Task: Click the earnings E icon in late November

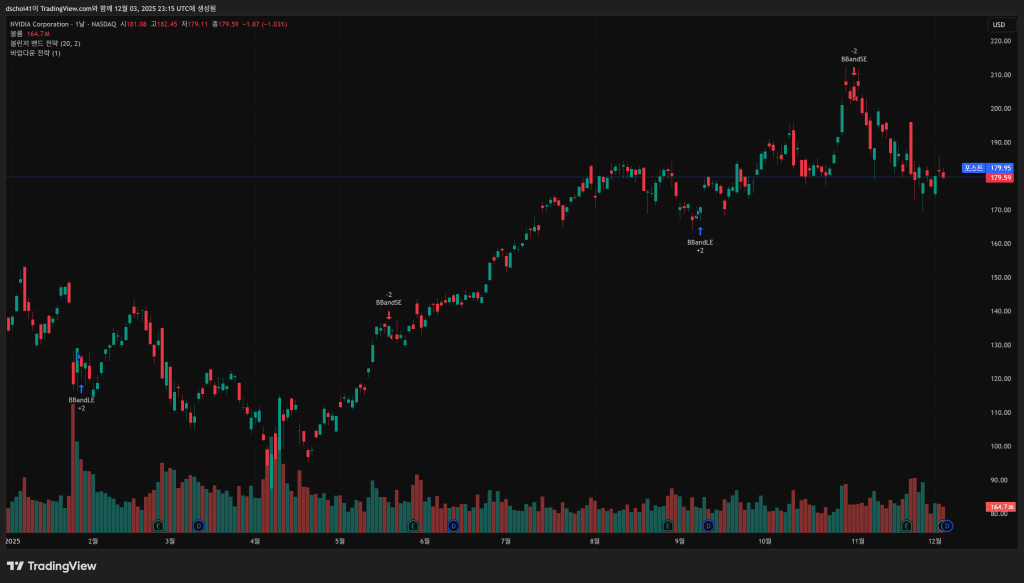Action: click(x=907, y=525)
